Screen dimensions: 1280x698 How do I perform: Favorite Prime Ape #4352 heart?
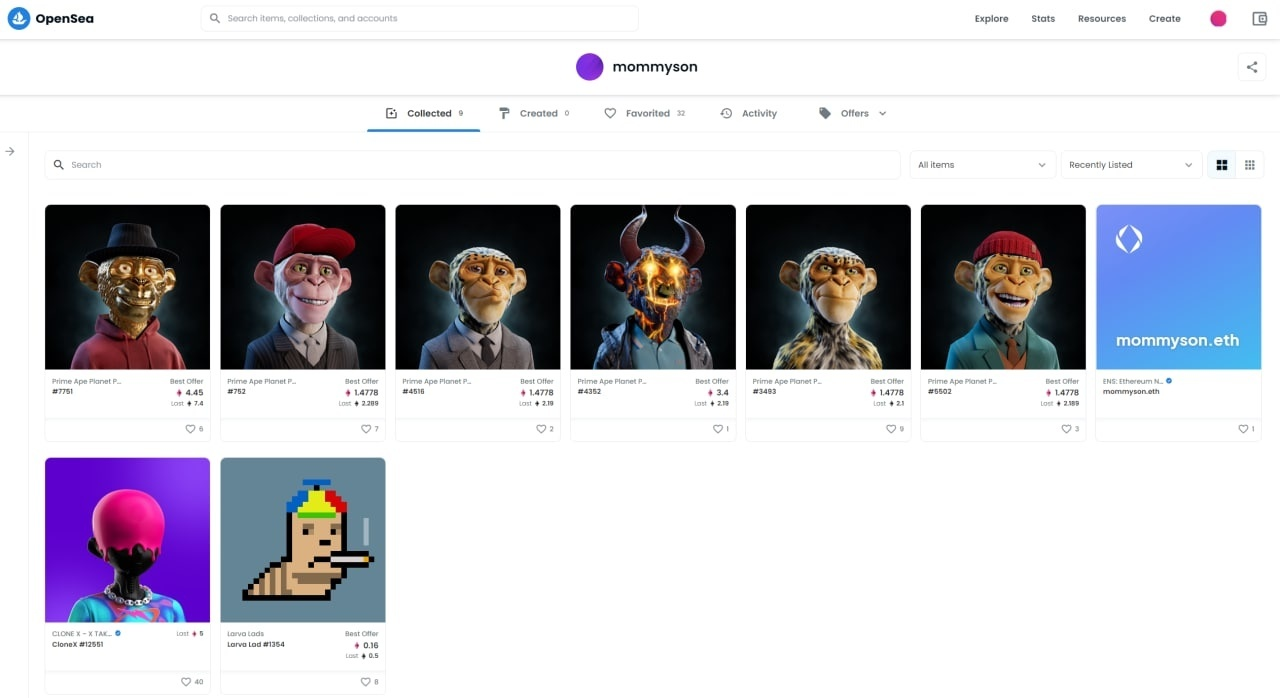[716, 429]
